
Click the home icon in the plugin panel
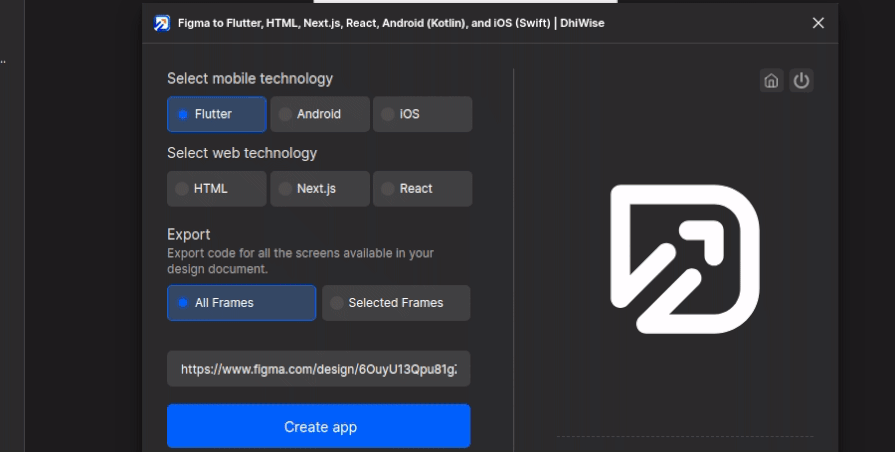771,81
